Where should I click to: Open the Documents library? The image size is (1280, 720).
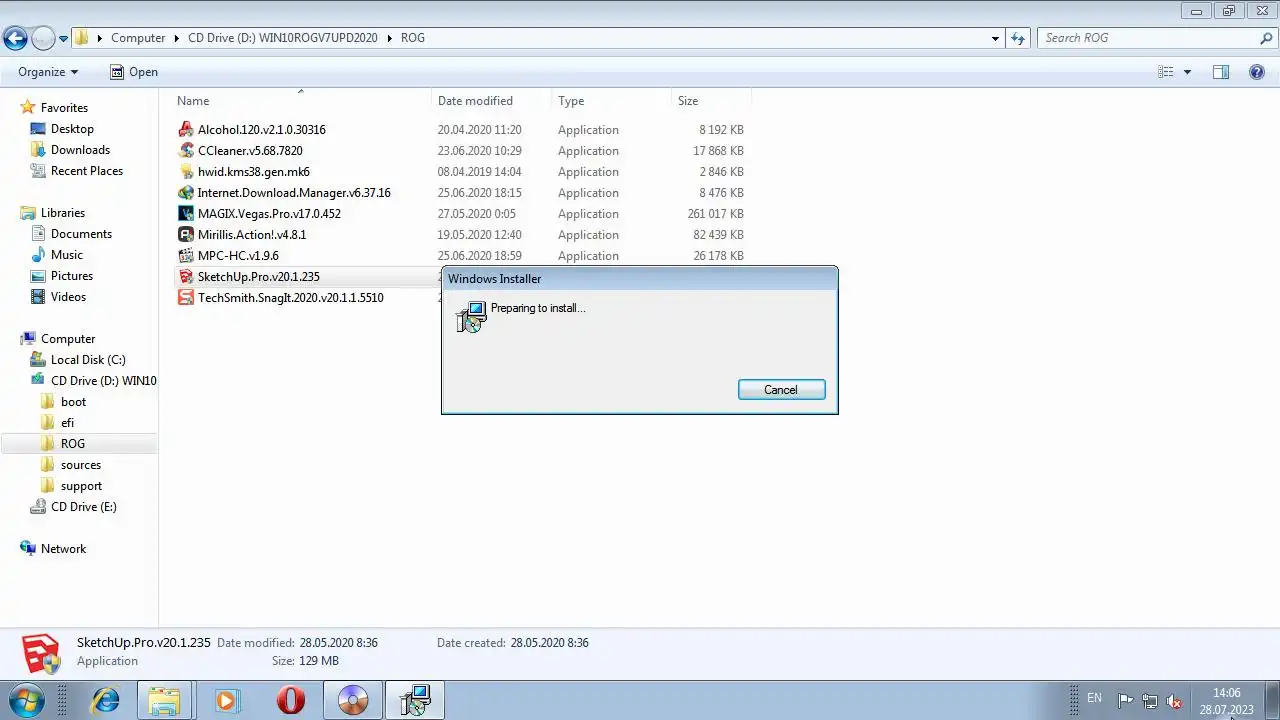81,234
